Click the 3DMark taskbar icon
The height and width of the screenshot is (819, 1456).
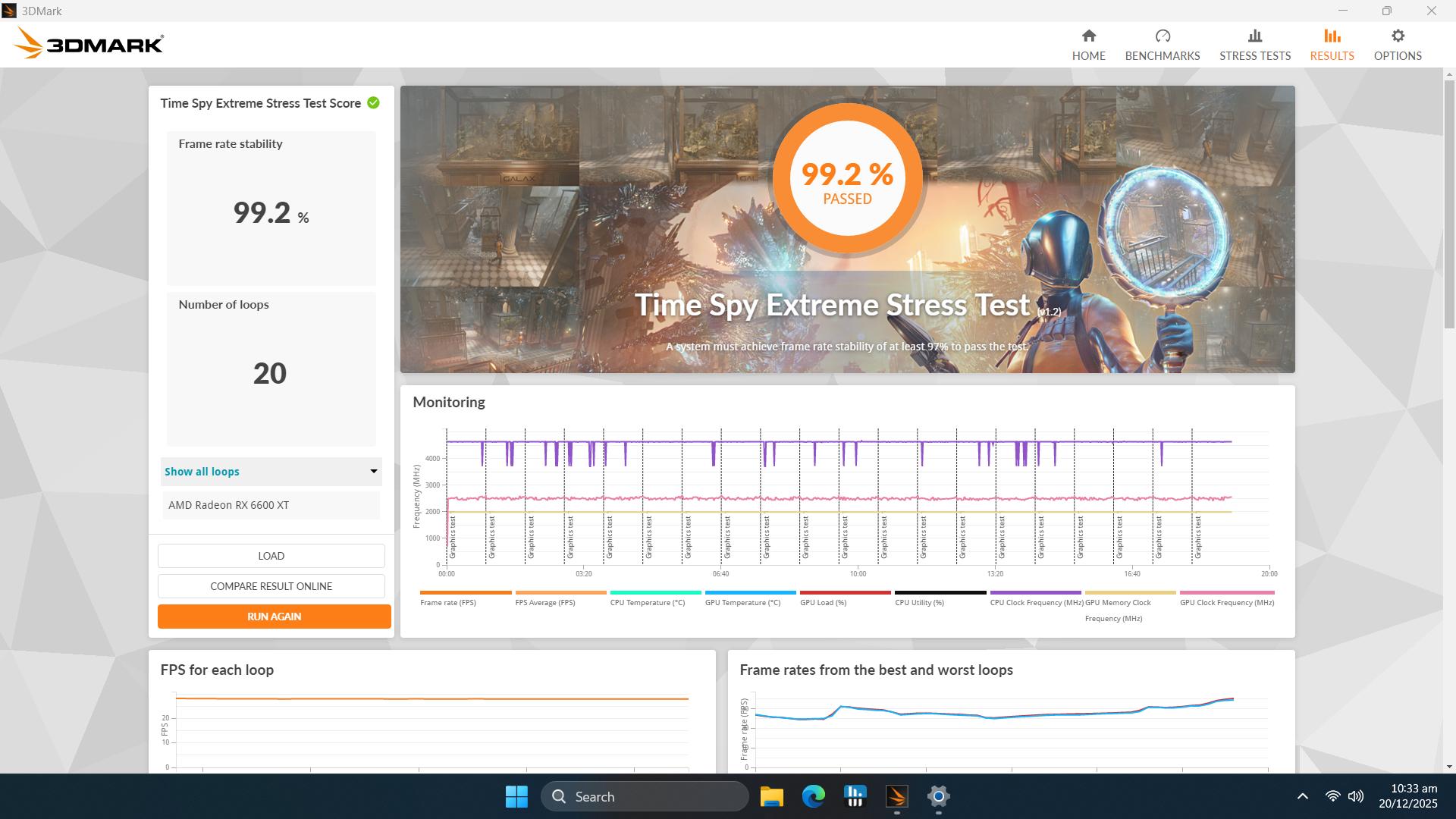click(896, 796)
